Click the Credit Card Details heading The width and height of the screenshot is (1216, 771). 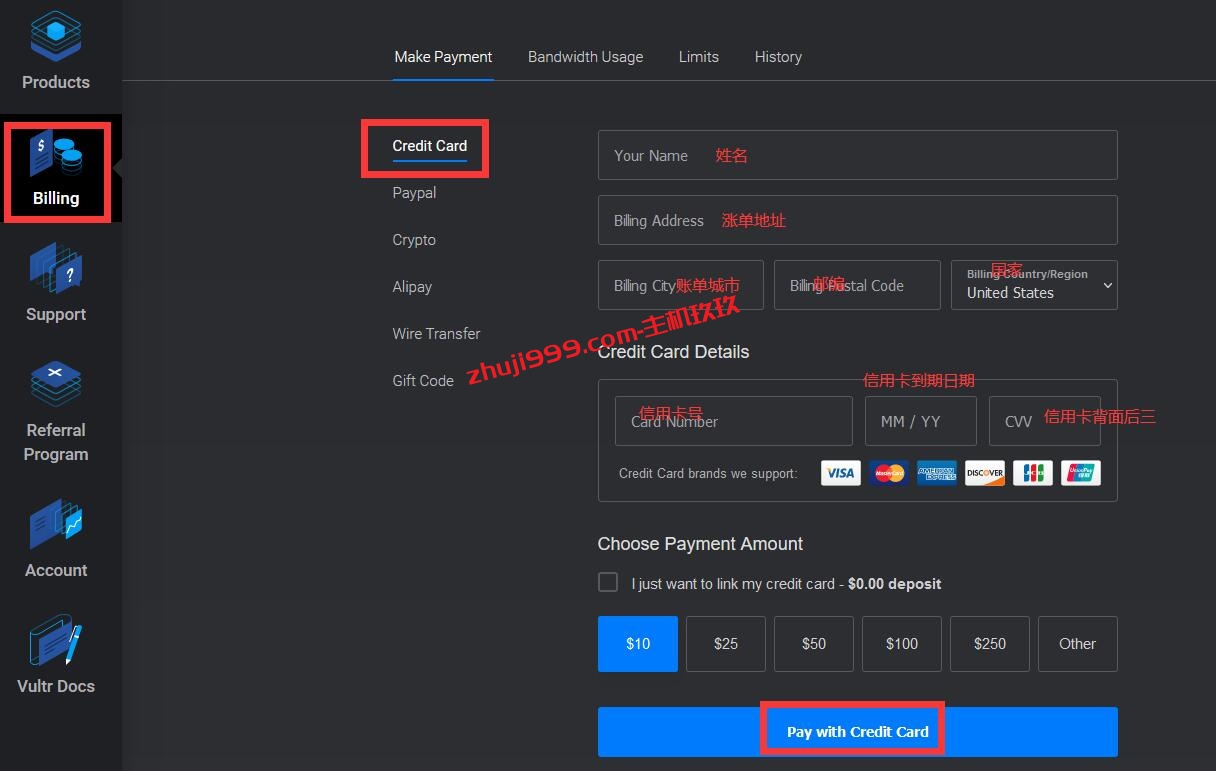pos(673,352)
